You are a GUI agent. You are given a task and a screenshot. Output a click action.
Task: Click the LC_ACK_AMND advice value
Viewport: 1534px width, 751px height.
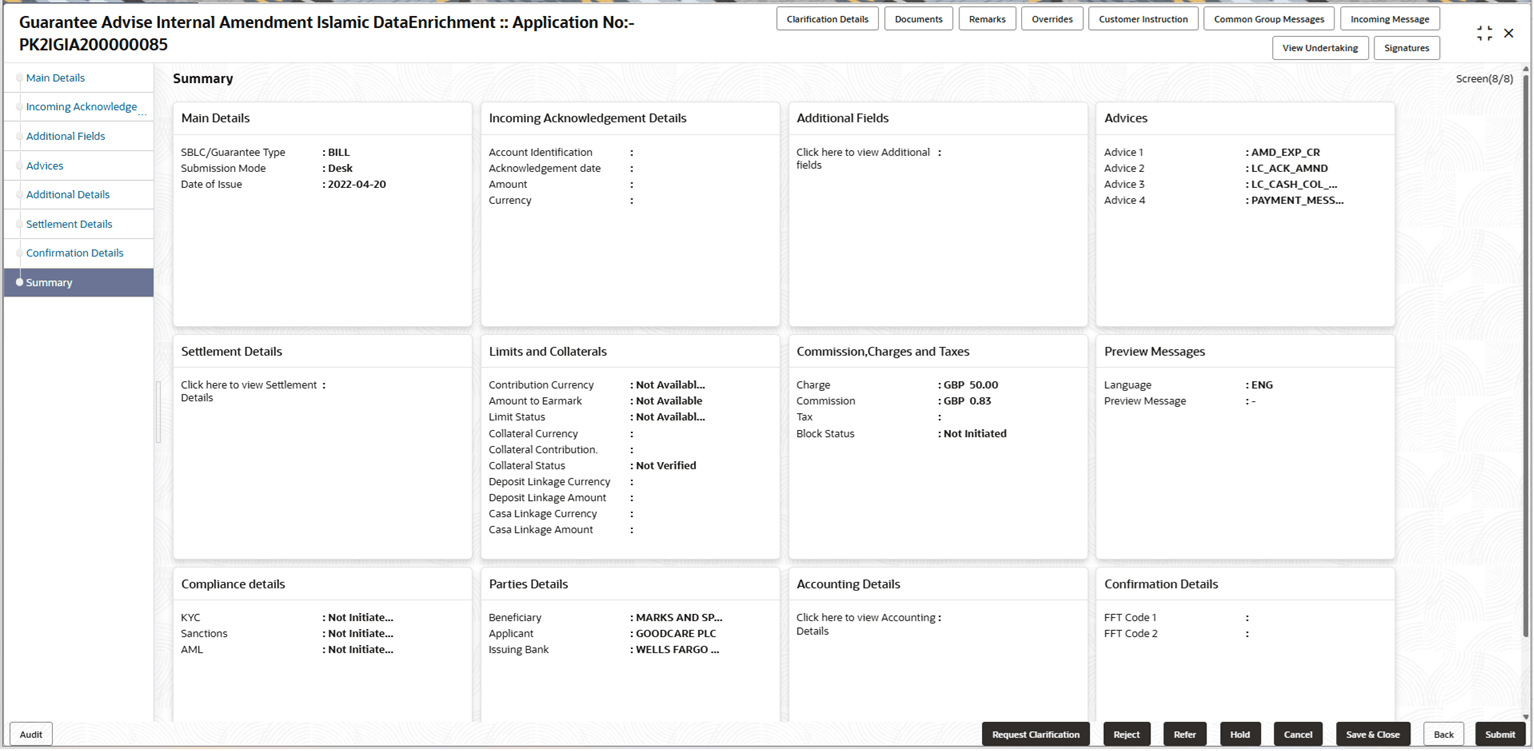pos(1289,169)
